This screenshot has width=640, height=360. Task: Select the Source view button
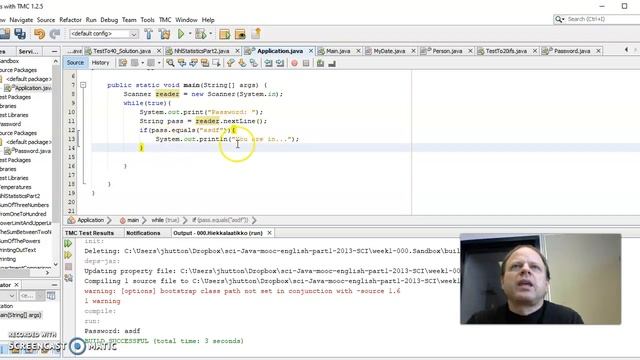[75, 63]
